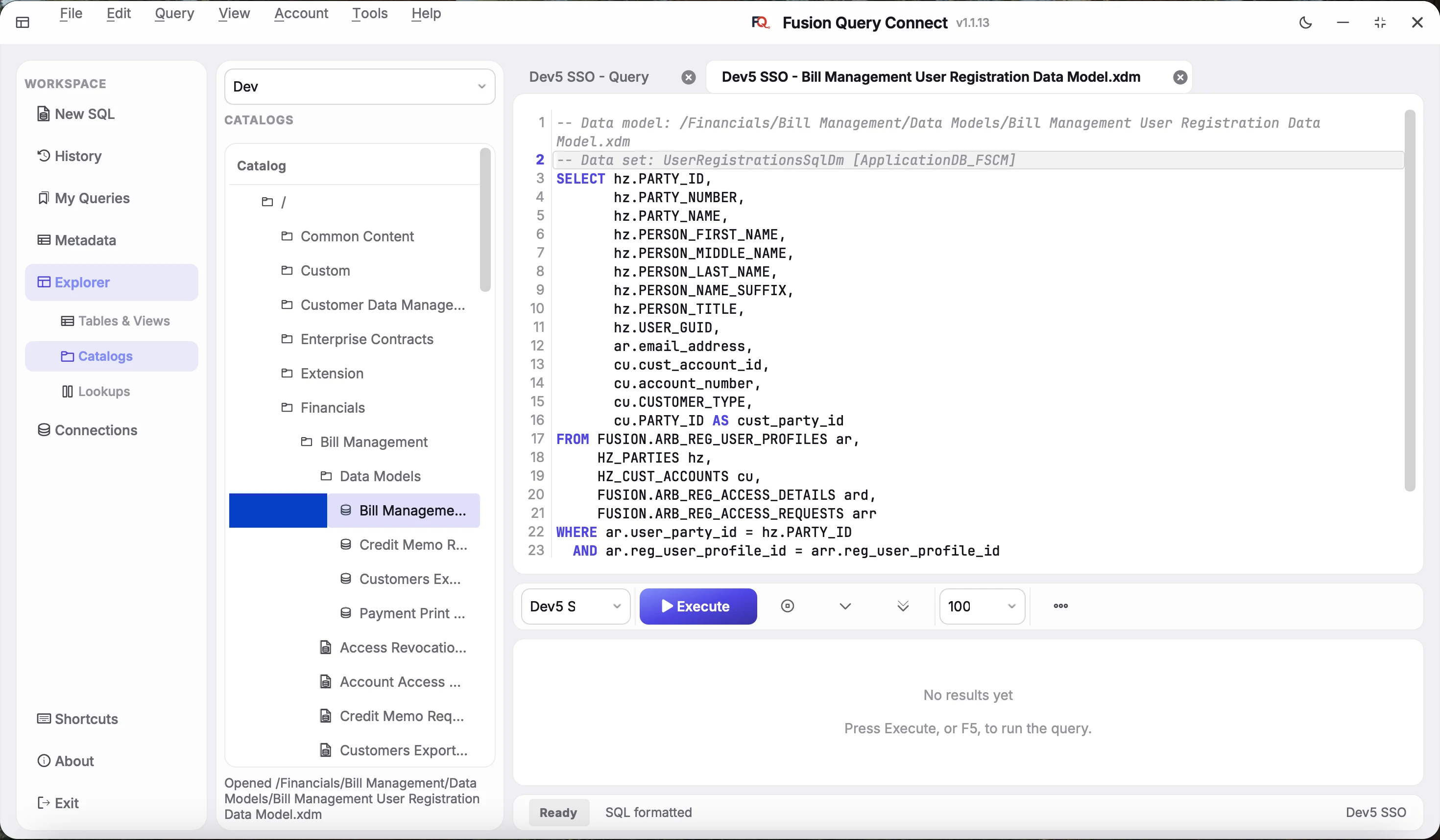This screenshot has width=1440, height=840.
Task: Open Dev5 S connection dropdown
Action: point(576,607)
